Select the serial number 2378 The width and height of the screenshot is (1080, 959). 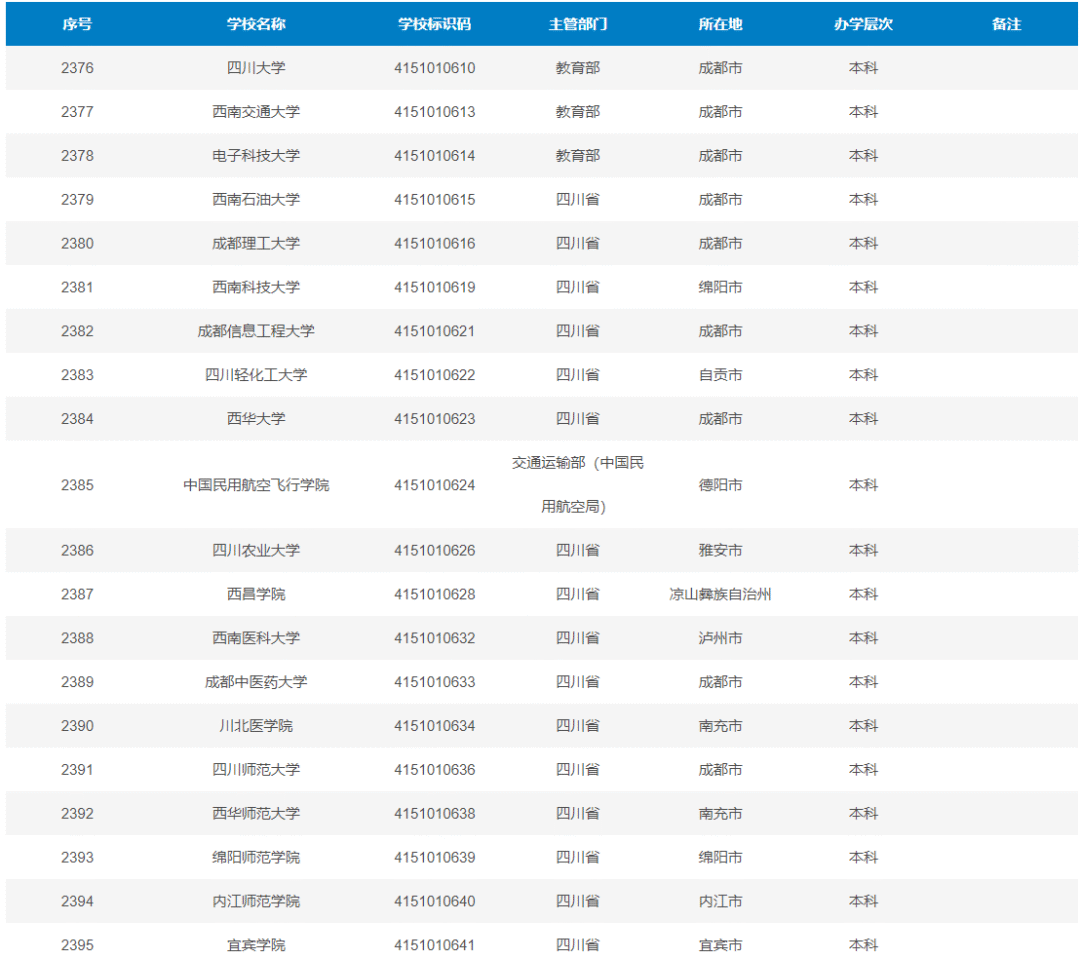[x=77, y=156]
